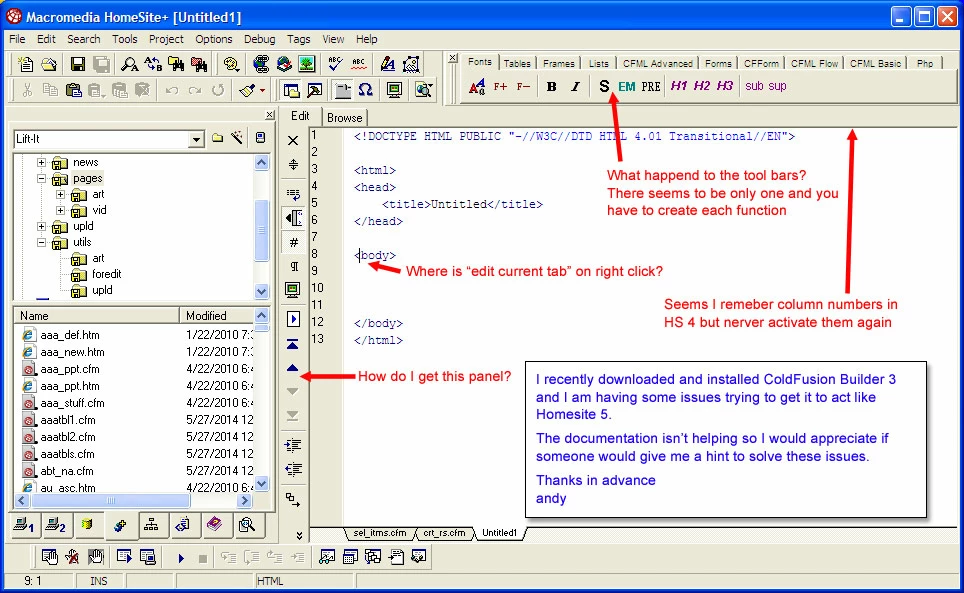Click the Undo arrow icon

(x=172, y=90)
